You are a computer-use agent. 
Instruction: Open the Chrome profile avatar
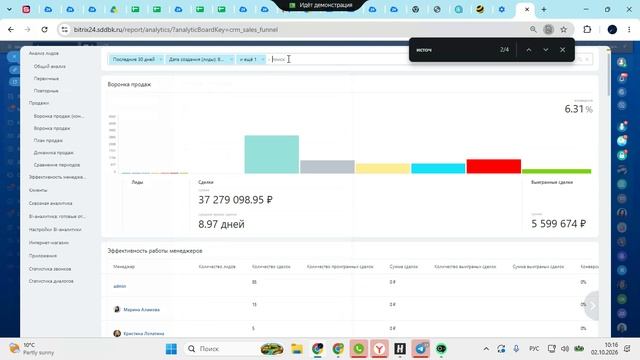tap(612, 29)
